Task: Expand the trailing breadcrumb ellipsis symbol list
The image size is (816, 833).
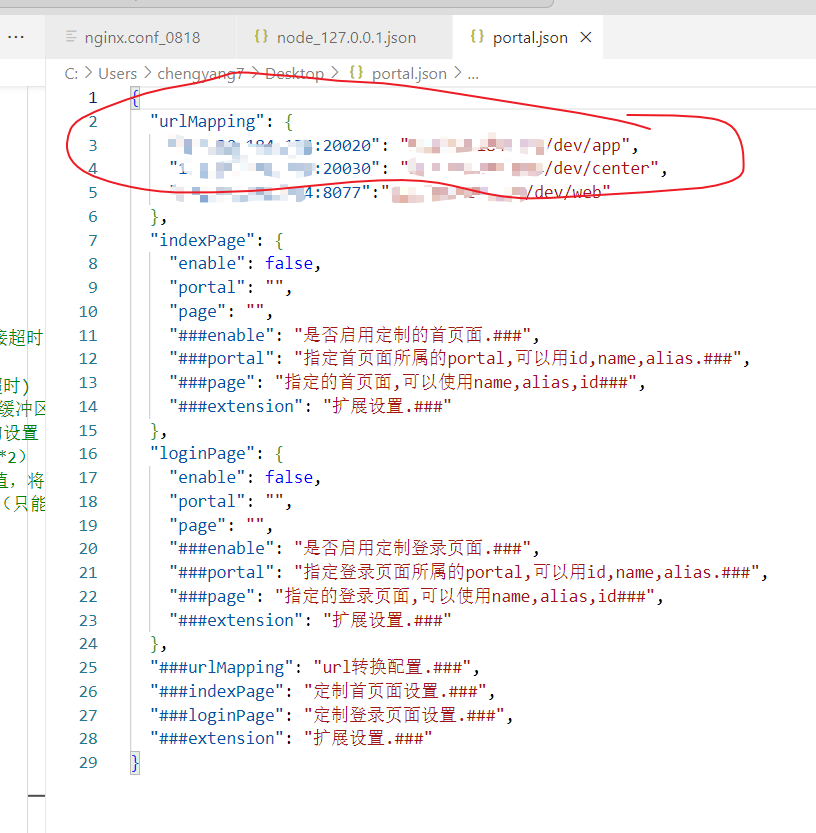Action: (x=473, y=73)
